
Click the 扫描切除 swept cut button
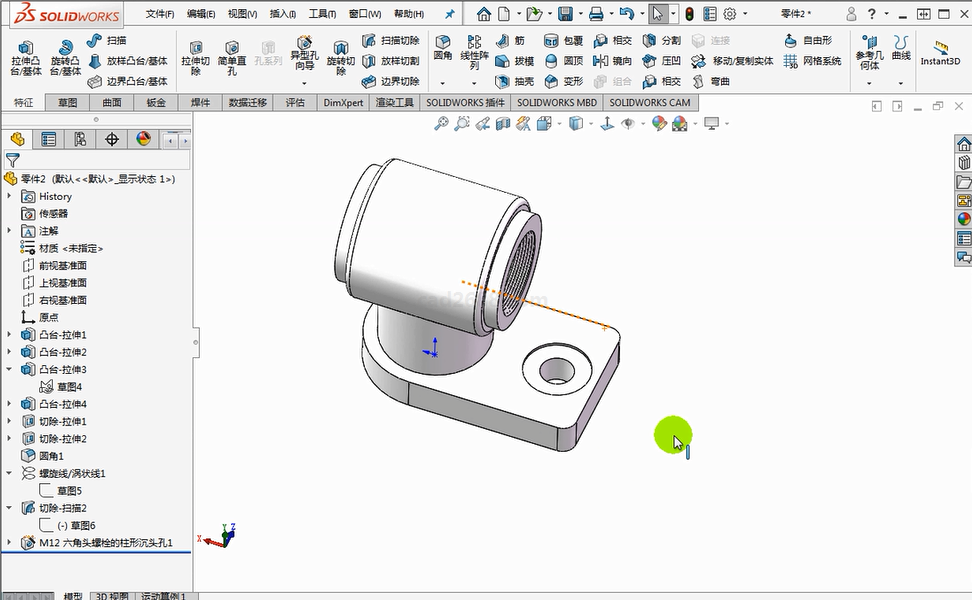tap(391, 40)
